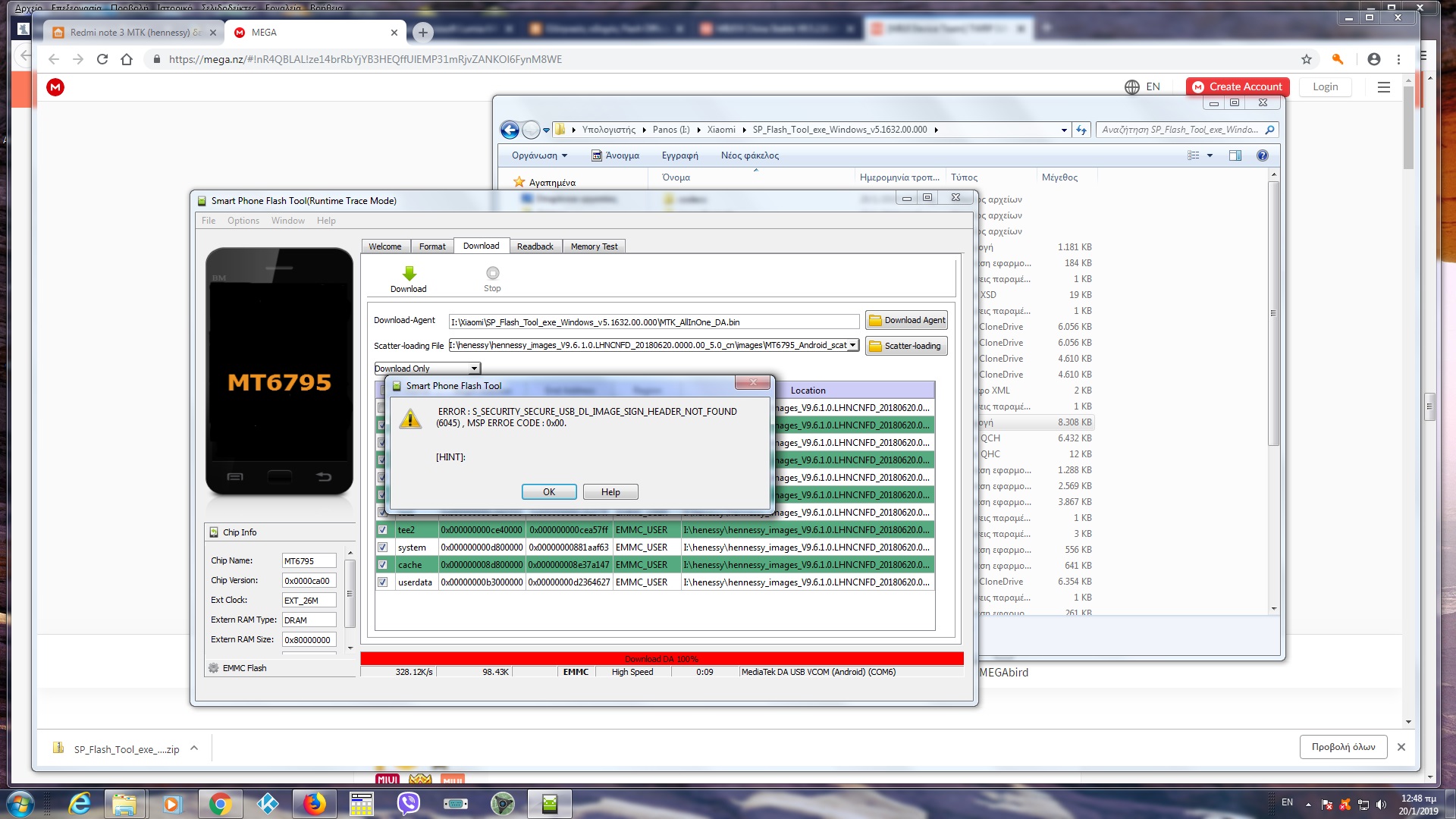This screenshot has height=819, width=1456.
Task: Click the green Download arrow icon
Action: pos(409,274)
